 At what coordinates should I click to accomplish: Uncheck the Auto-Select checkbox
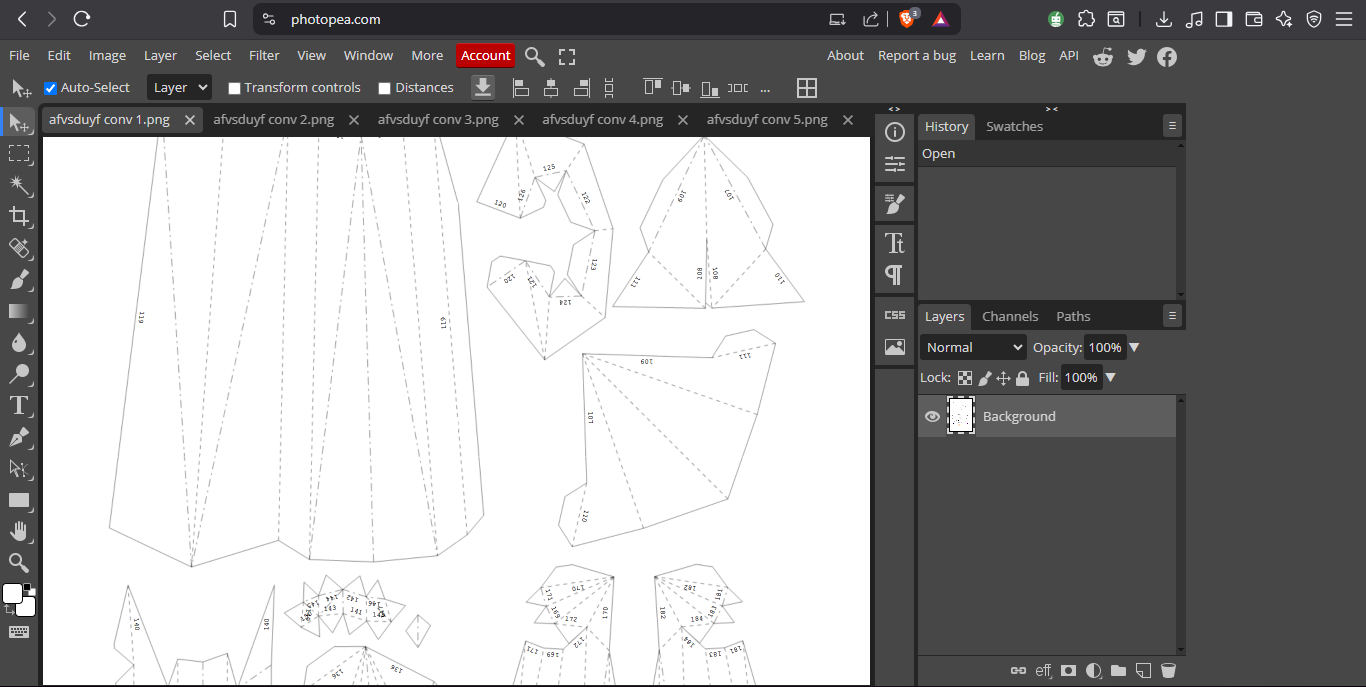pyautogui.click(x=51, y=88)
